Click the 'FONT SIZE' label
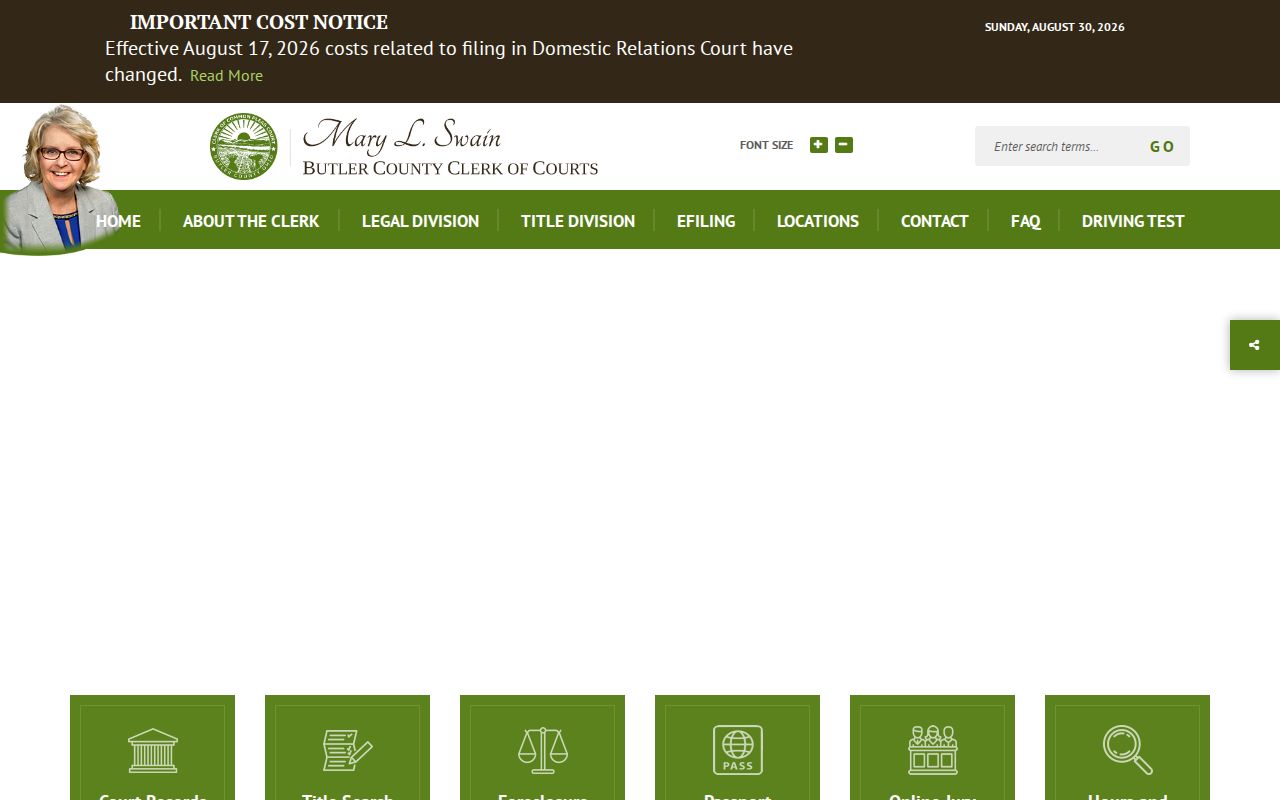The height and width of the screenshot is (800, 1280). (x=767, y=145)
